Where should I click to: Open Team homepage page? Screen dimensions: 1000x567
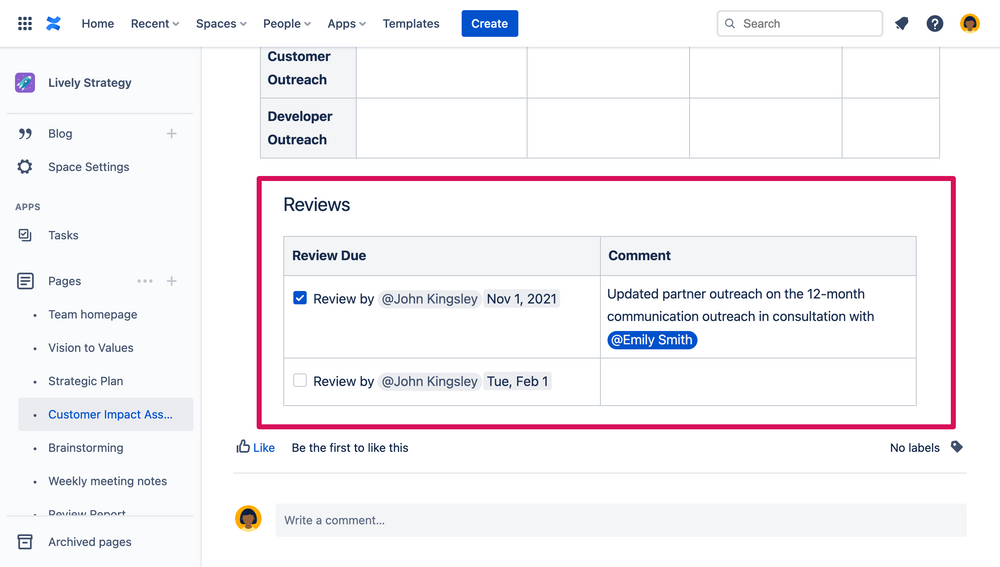pyautogui.click(x=92, y=314)
